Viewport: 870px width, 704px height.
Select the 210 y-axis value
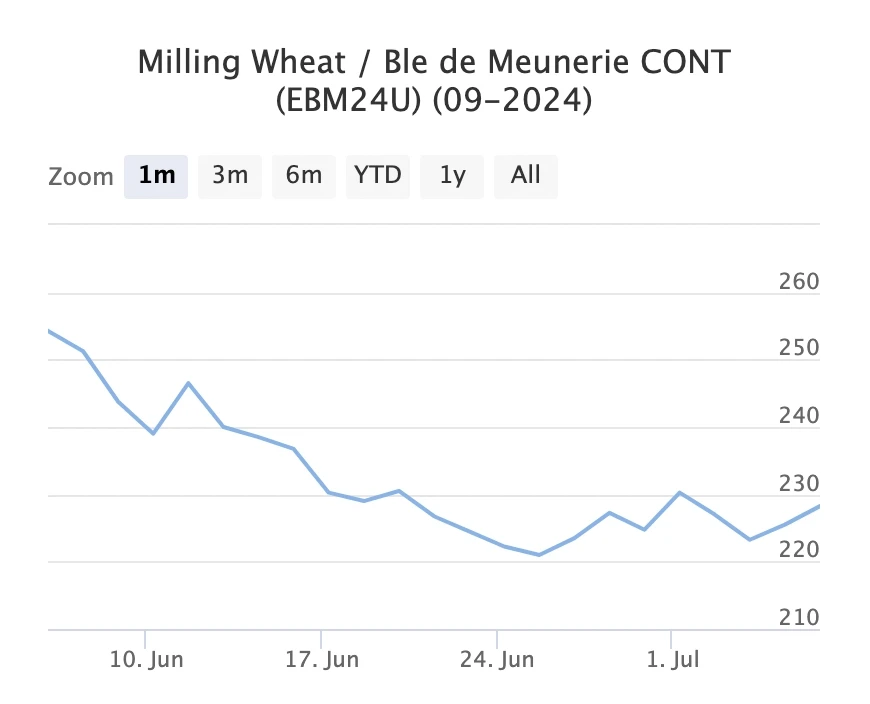pos(798,618)
